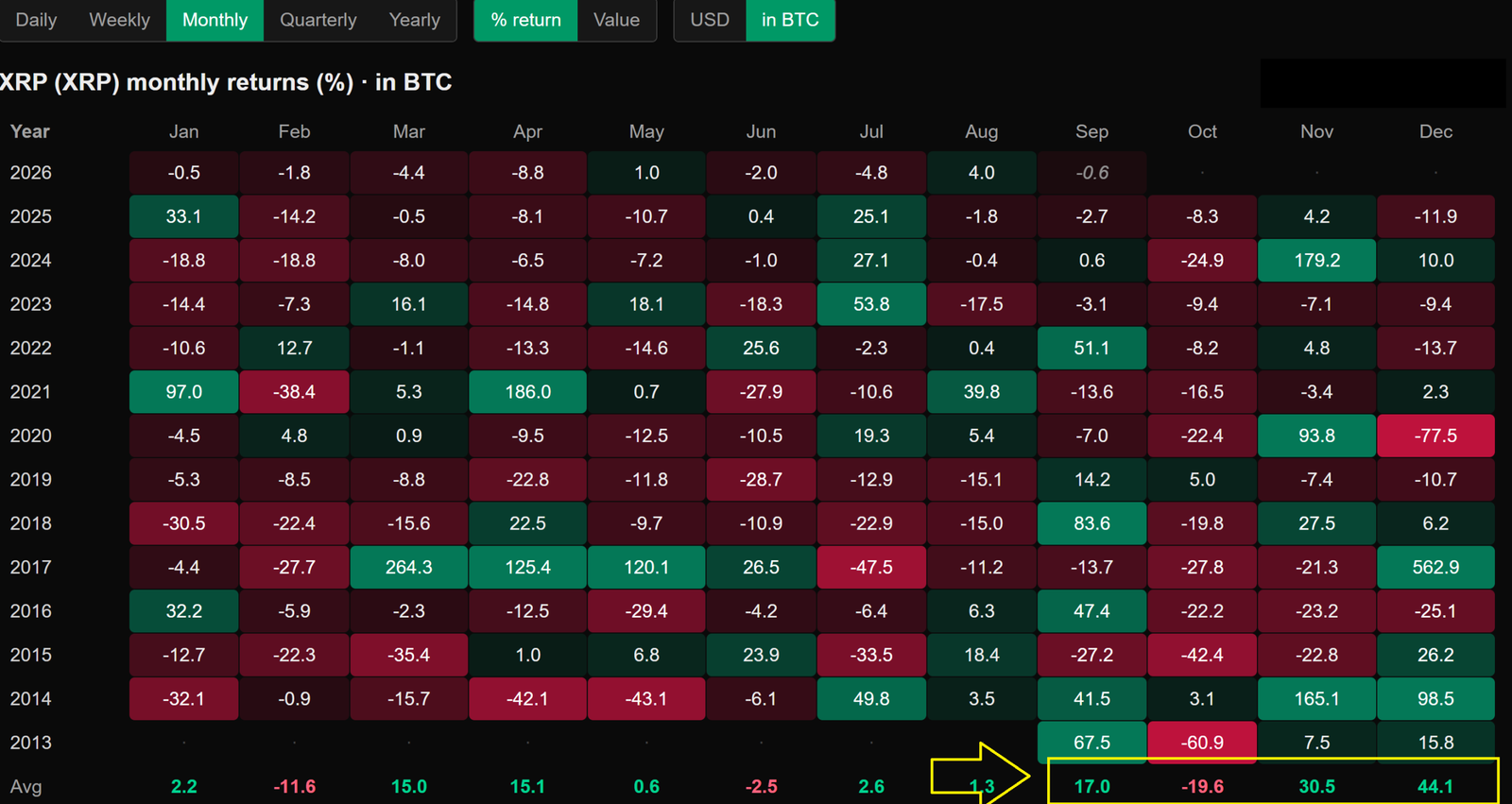
Task: Click the Apr column header
Action: 527,131
